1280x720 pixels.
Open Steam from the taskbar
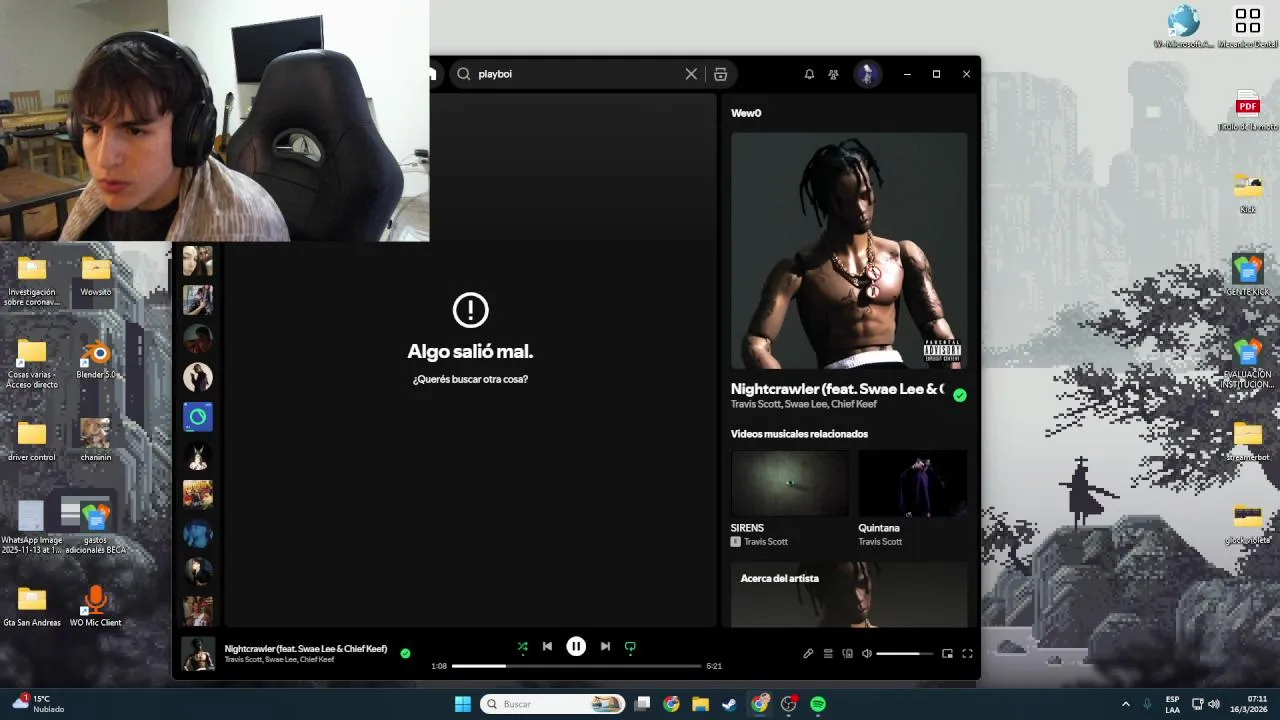click(x=729, y=704)
